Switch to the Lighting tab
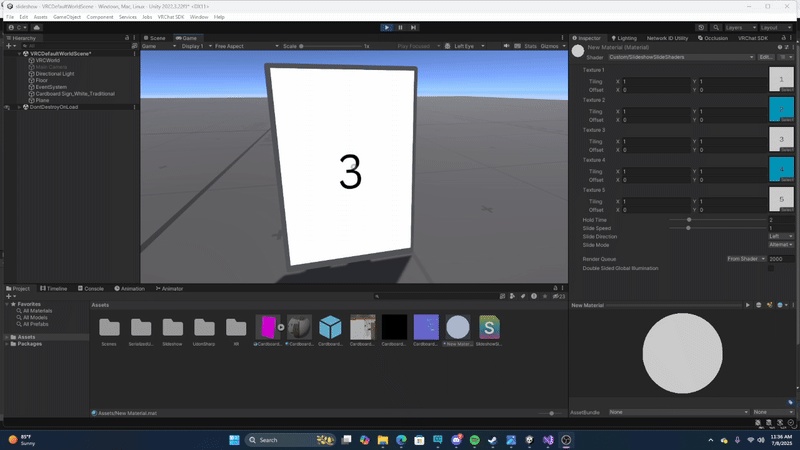The image size is (800, 450). tap(624, 38)
